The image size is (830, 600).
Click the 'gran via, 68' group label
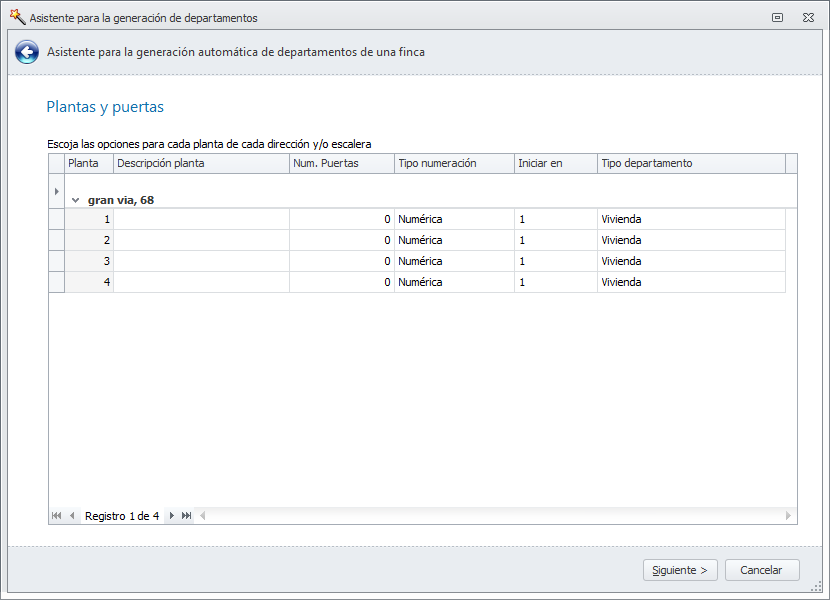tap(121, 200)
